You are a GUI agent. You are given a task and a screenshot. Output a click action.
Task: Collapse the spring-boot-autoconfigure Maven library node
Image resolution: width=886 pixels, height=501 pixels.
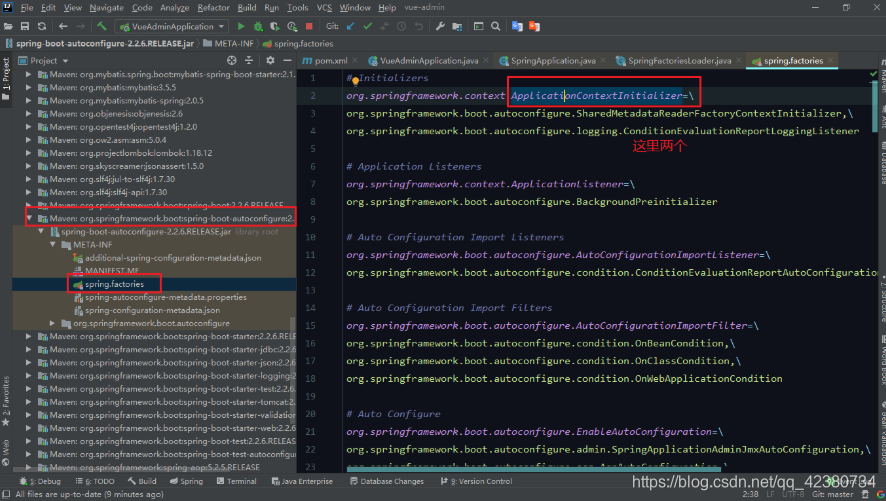[29, 218]
